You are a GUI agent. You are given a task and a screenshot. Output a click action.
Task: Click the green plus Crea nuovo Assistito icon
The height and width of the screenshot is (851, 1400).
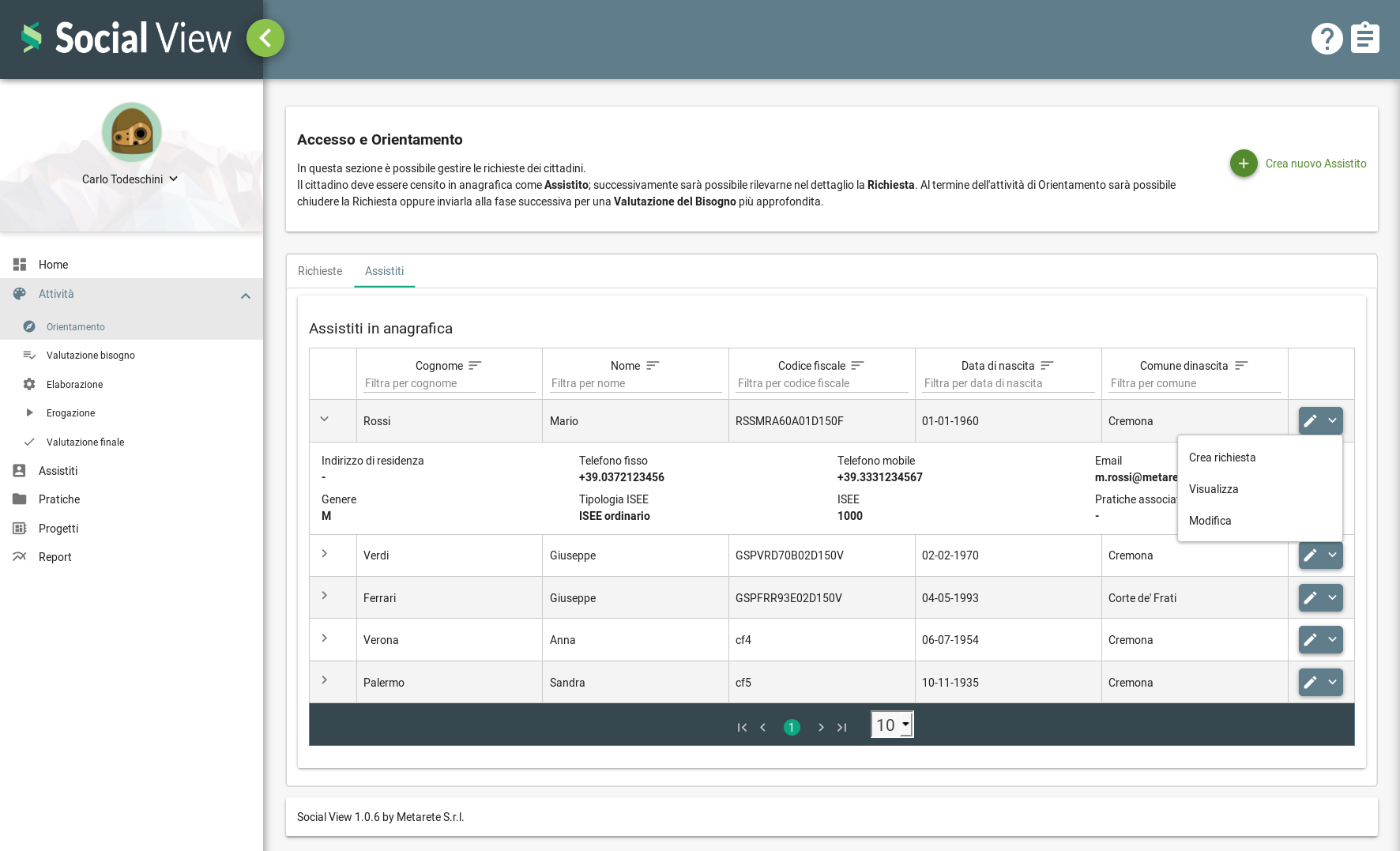pos(1243,164)
